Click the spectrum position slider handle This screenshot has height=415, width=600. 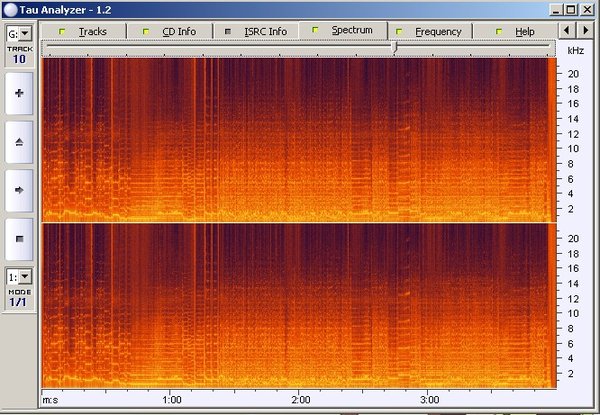pyautogui.click(x=395, y=47)
